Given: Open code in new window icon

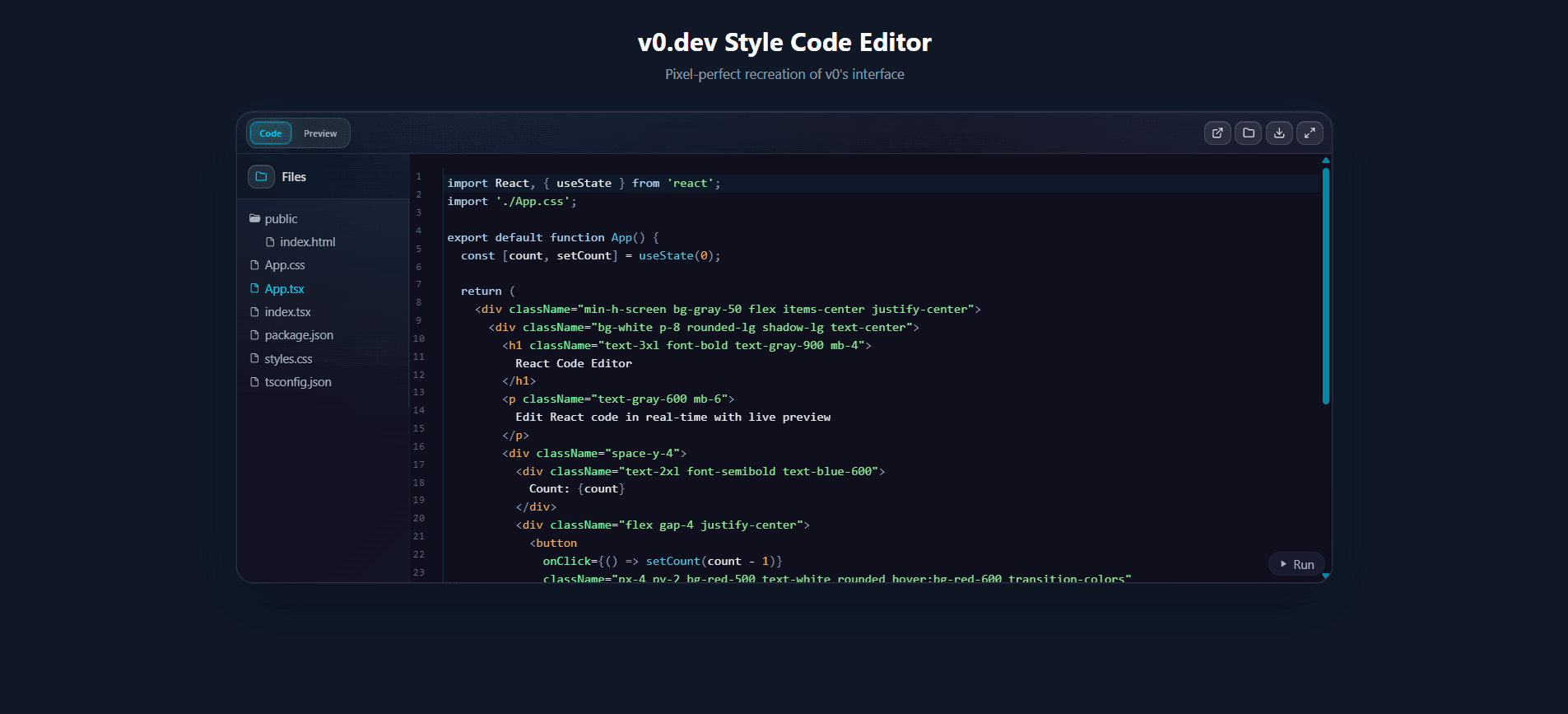Looking at the screenshot, I should pos(1217,133).
